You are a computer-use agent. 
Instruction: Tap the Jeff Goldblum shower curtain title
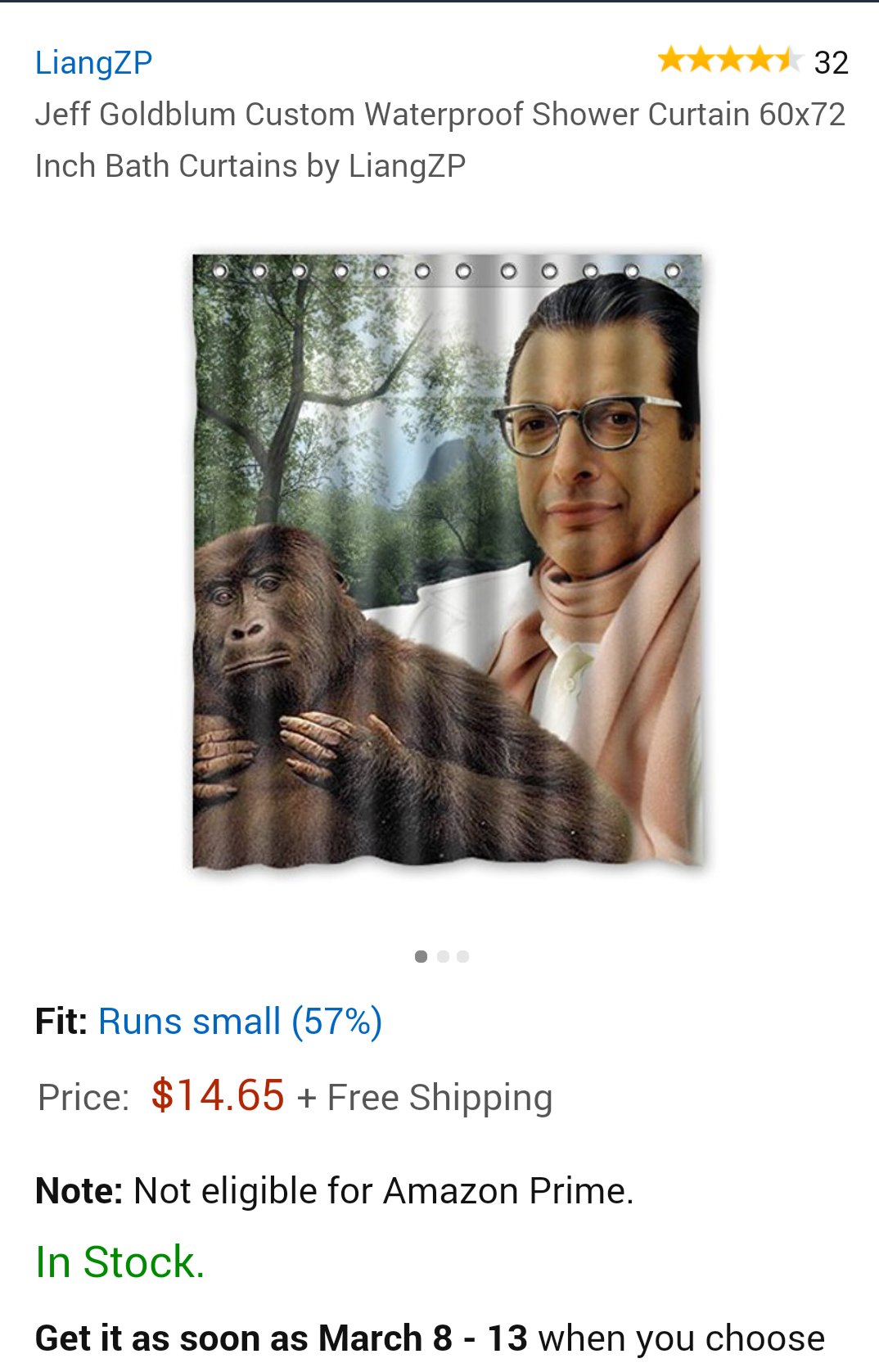pos(440,140)
